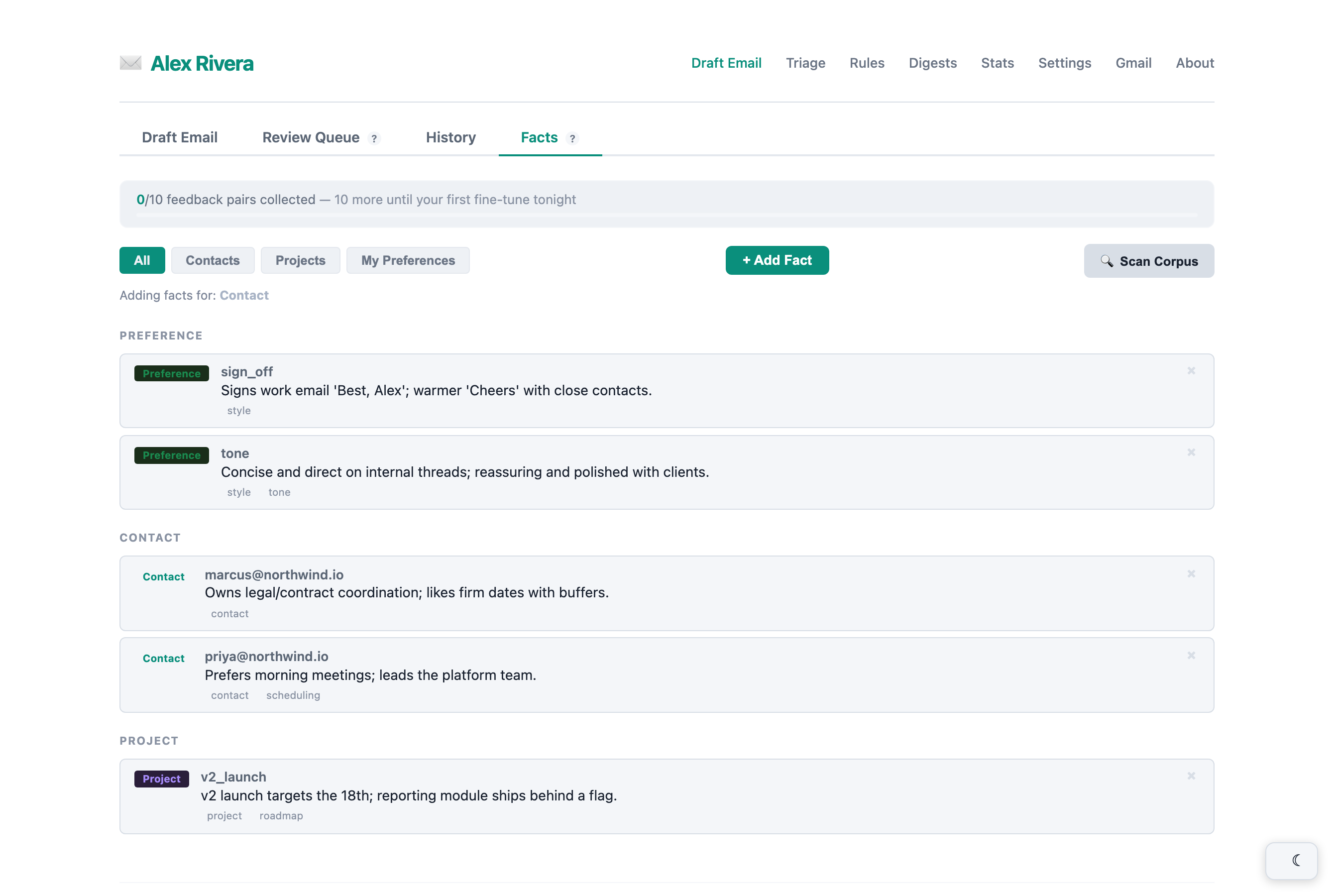This screenshot has width=1334, height=896.
Task: Click the Contact label after 'Adding facts for'
Action: tap(244, 295)
